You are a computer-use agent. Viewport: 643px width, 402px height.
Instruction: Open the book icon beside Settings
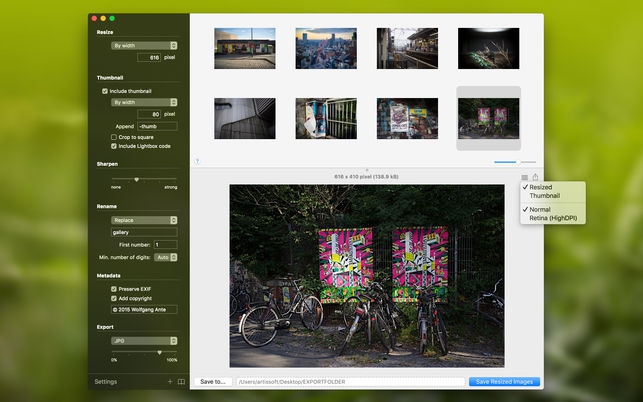[x=181, y=382]
